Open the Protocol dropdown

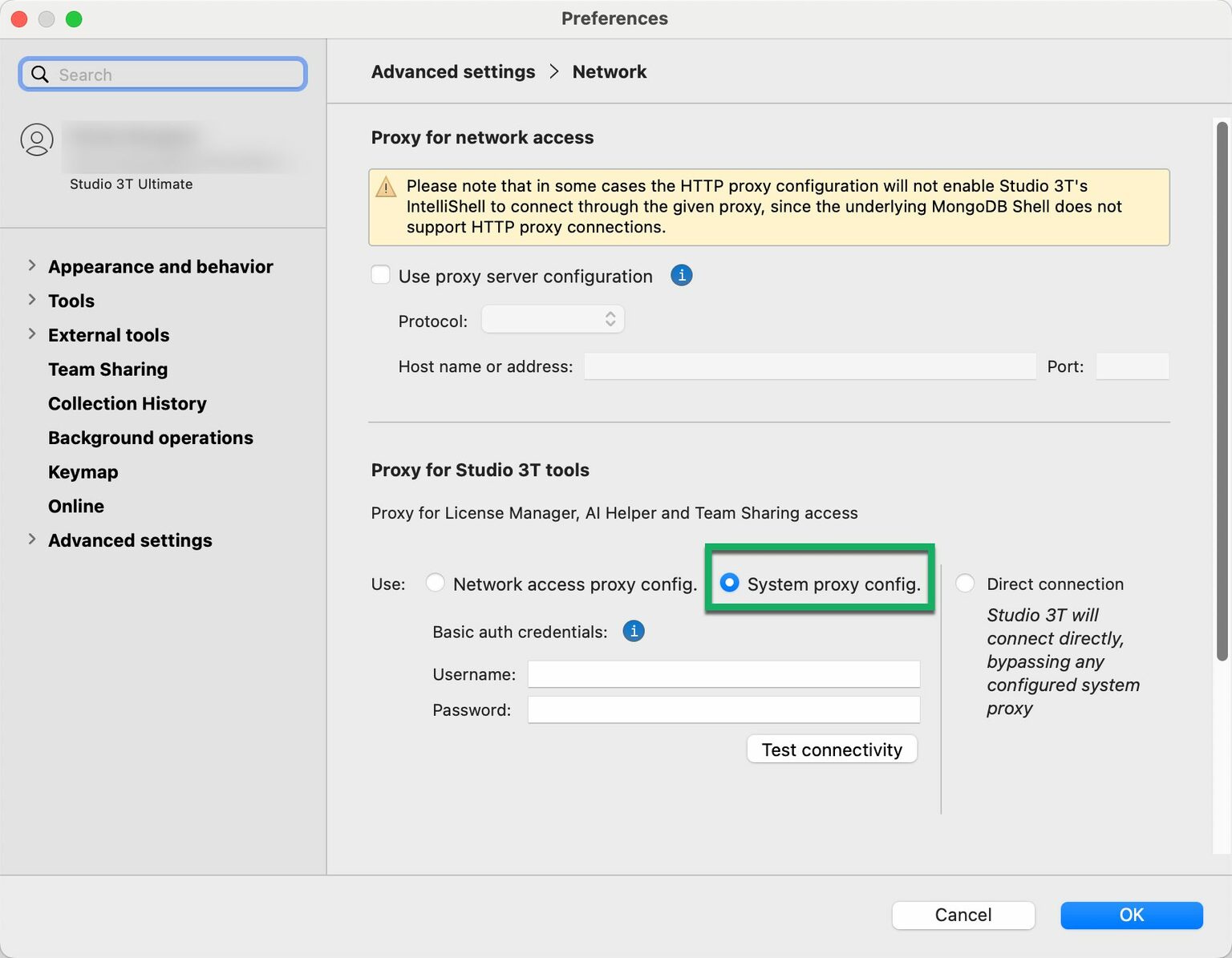click(x=552, y=320)
